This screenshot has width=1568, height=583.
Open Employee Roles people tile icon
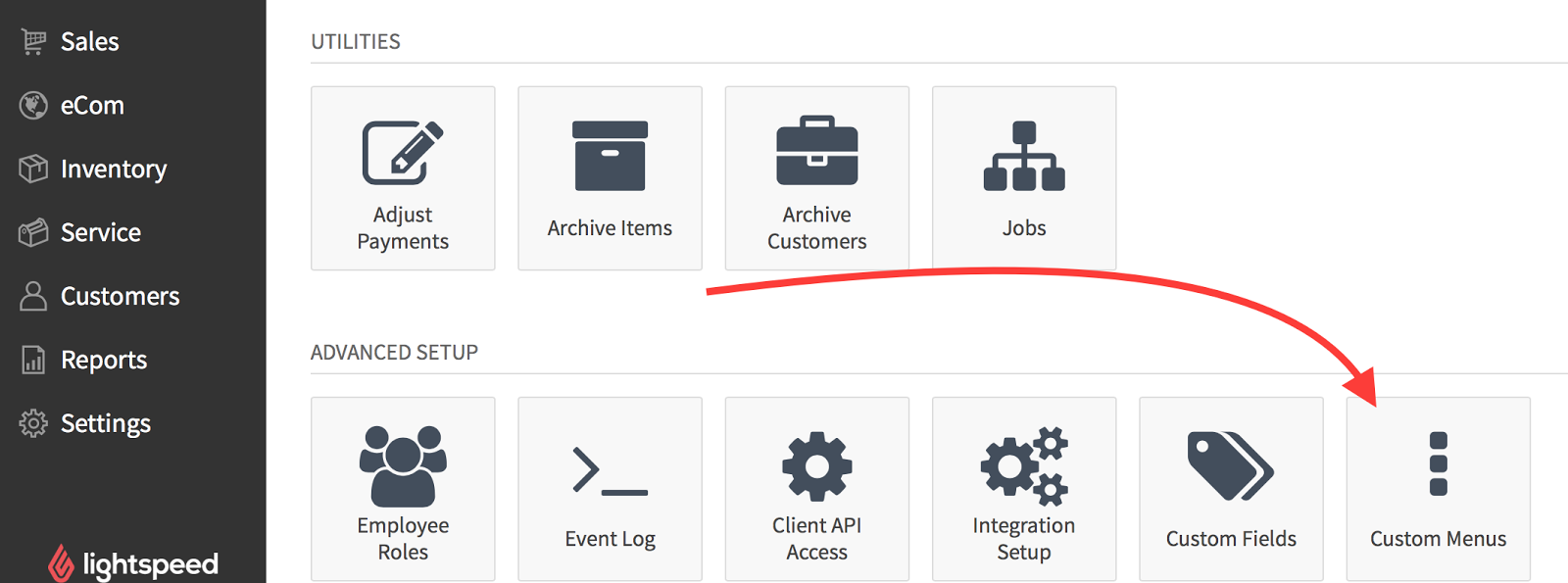pyautogui.click(x=403, y=466)
